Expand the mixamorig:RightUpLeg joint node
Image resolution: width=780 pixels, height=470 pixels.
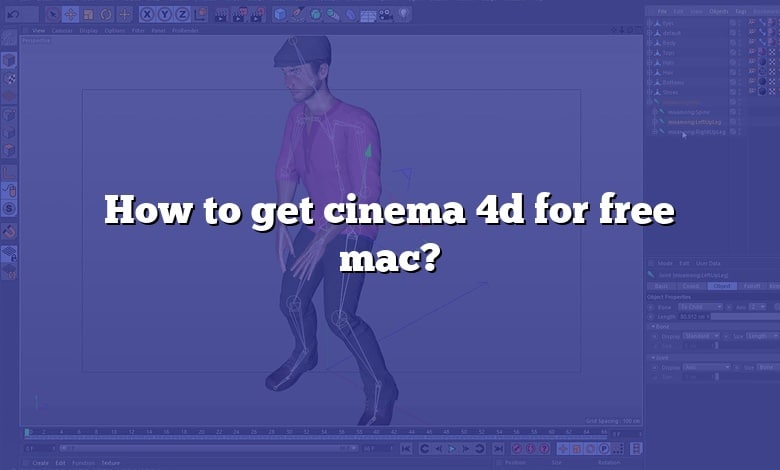[655, 132]
